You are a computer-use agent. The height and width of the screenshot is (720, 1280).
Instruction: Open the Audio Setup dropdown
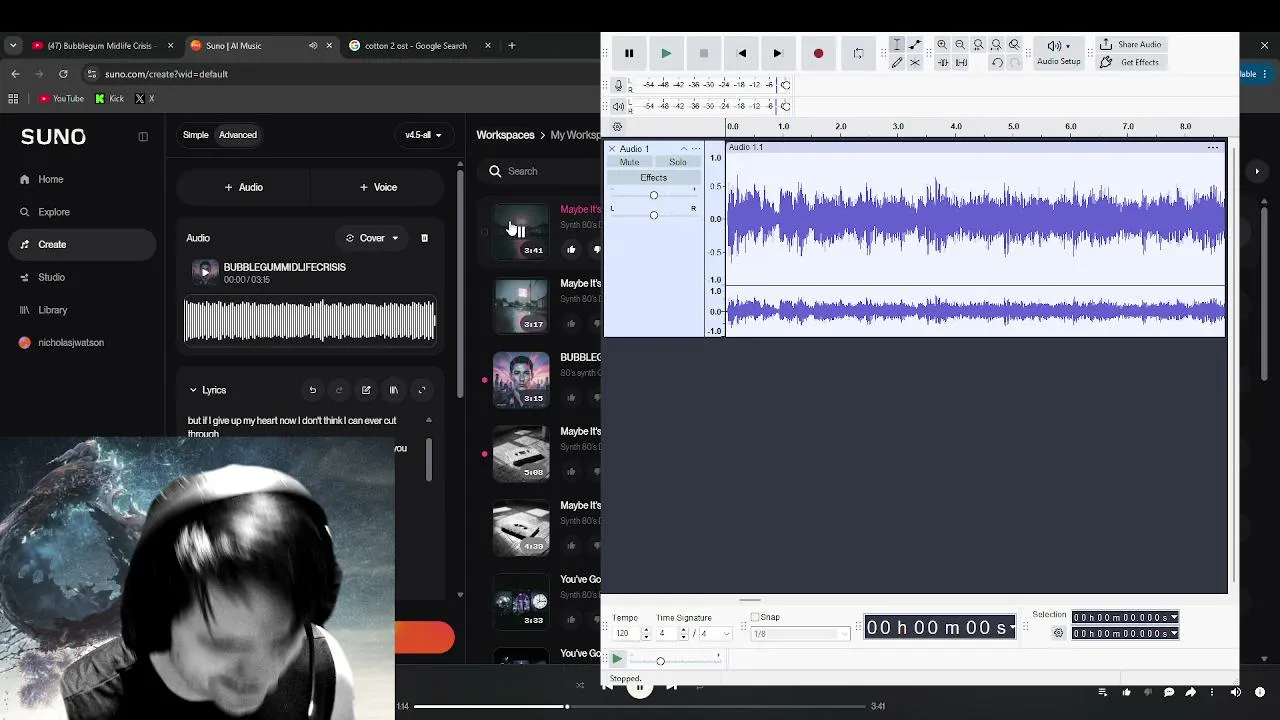tap(1059, 53)
